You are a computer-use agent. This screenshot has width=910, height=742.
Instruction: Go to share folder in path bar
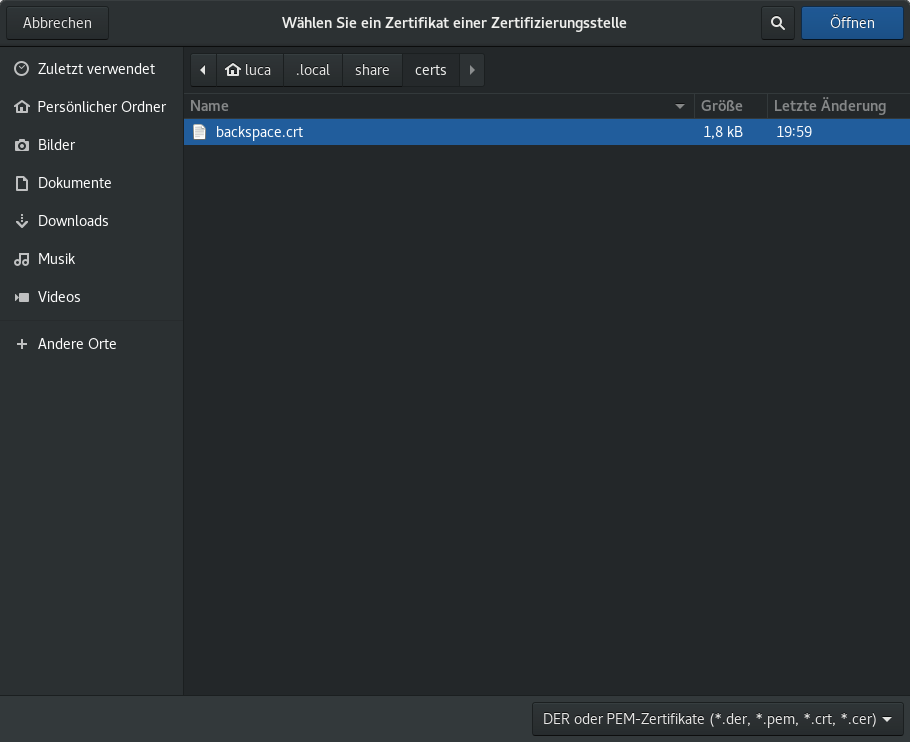(x=372, y=70)
